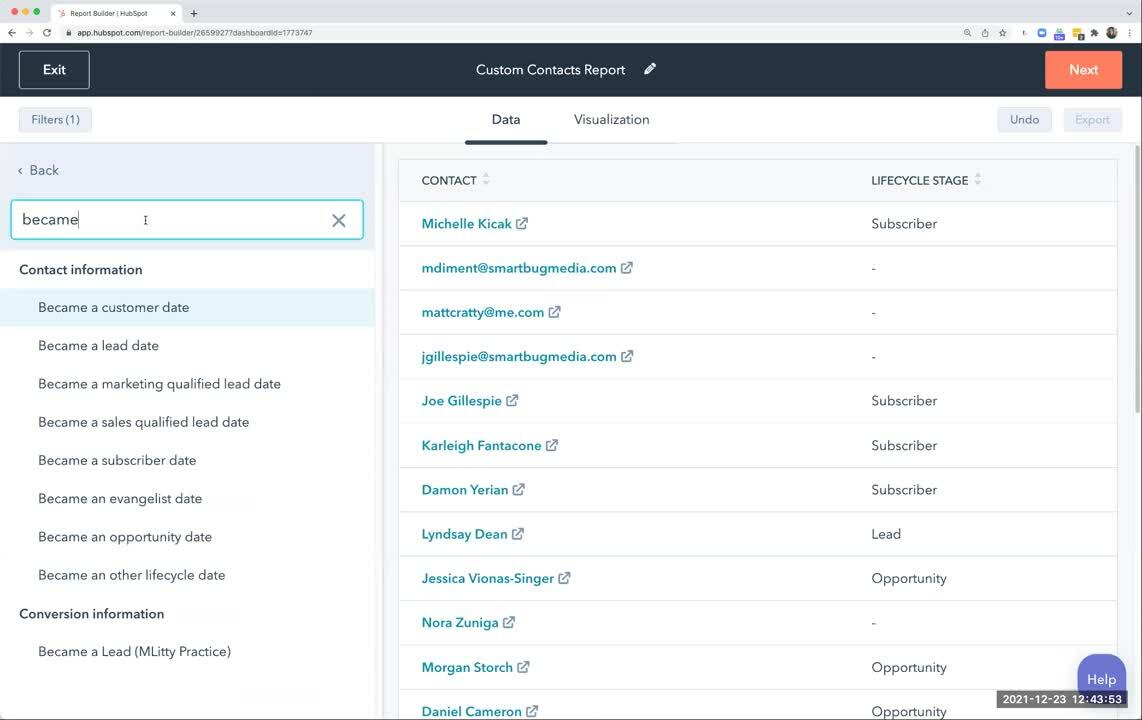Clear the search field with the X icon
Screen dimensions: 1142x720
tap(339, 221)
